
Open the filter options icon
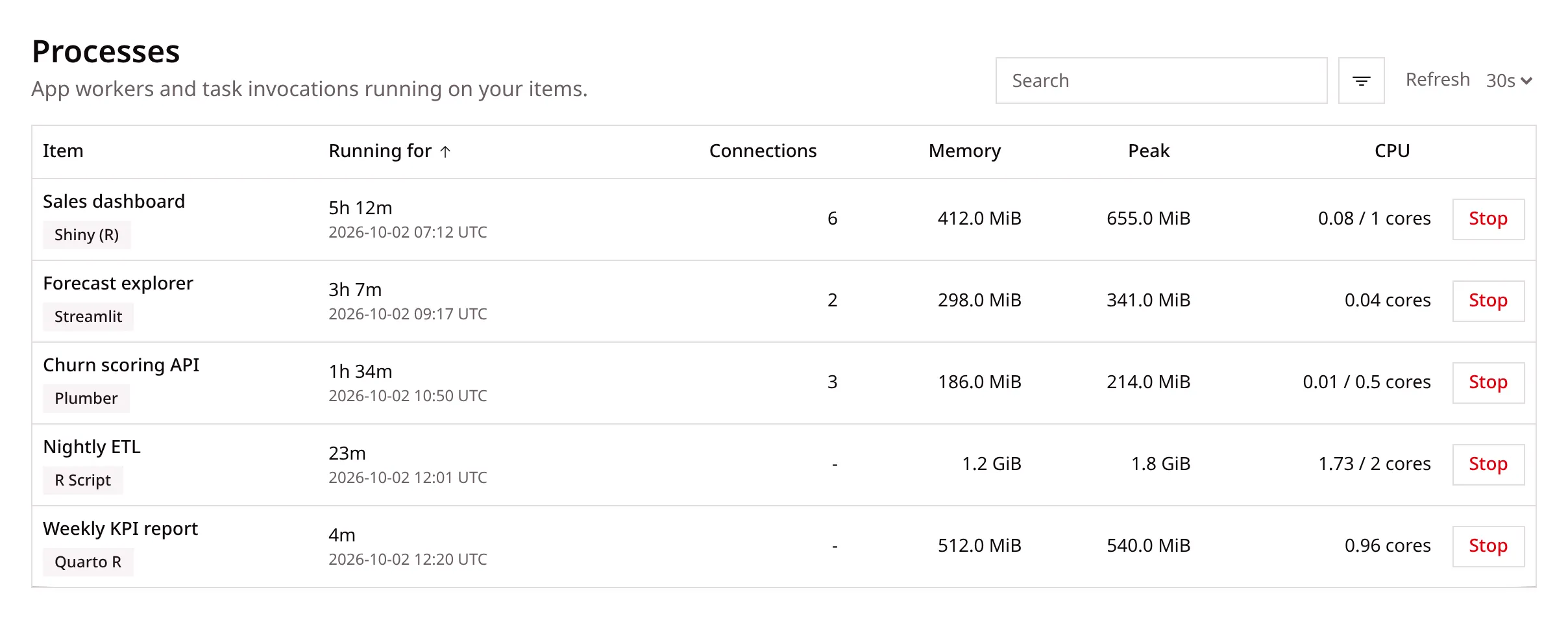(1361, 80)
